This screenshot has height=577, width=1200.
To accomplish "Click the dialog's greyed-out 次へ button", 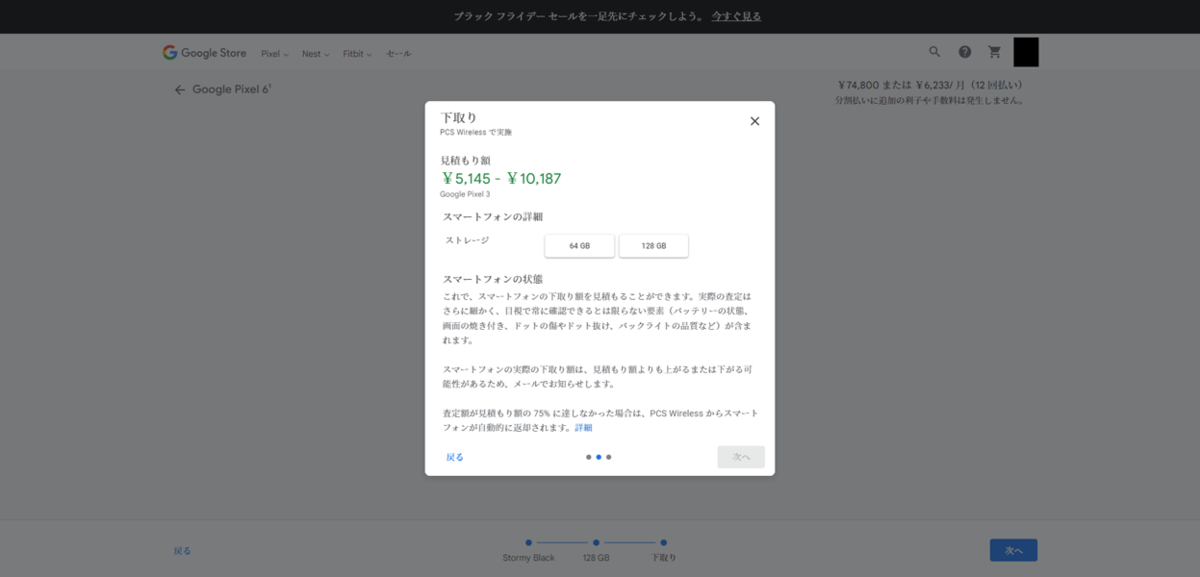I will pos(741,457).
